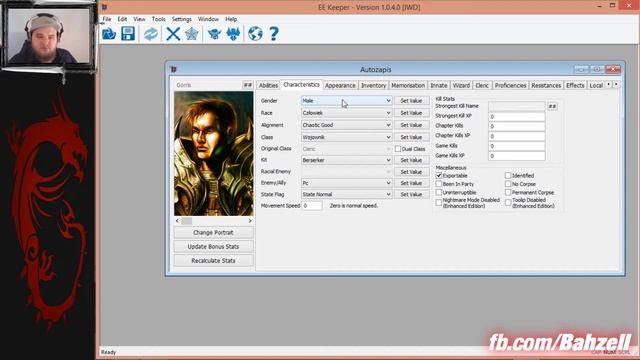Open the Memorisation tab

(408, 85)
